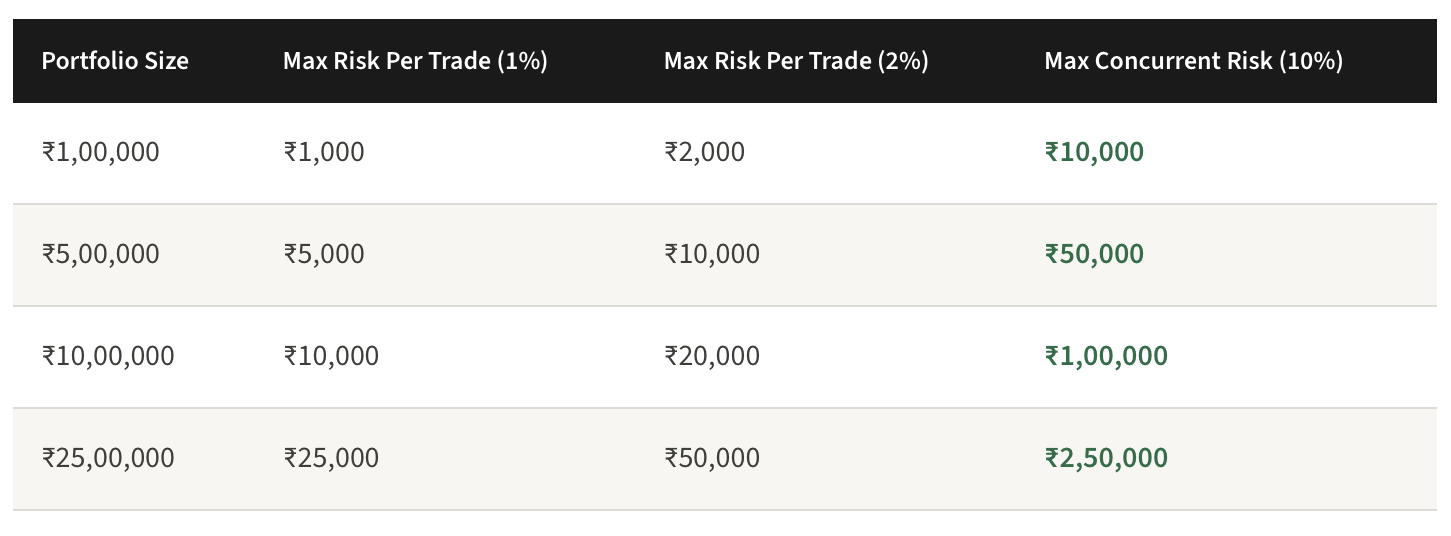Click the ₹1,000 risk value
The width and height of the screenshot is (1451, 536).
(x=324, y=152)
